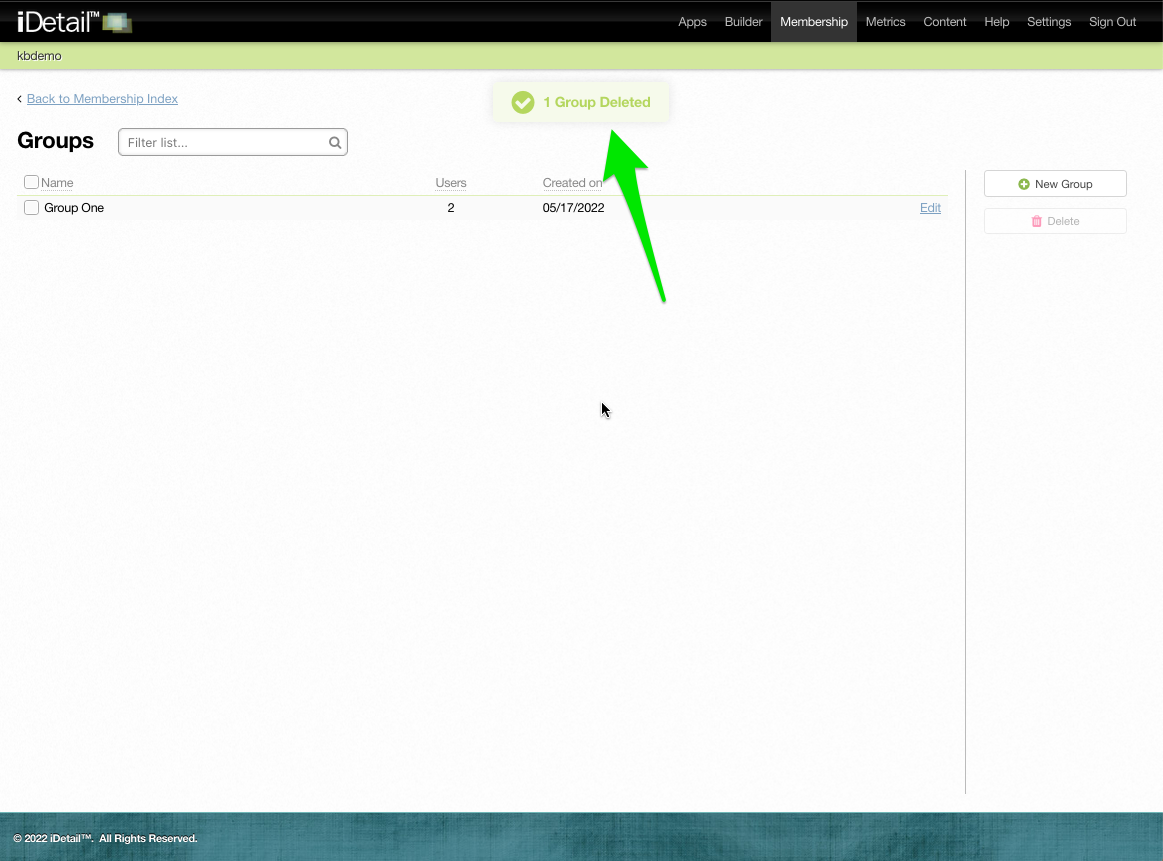The image size is (1163, 861).
Task: Click the Group One name
Action: [74, 208]
